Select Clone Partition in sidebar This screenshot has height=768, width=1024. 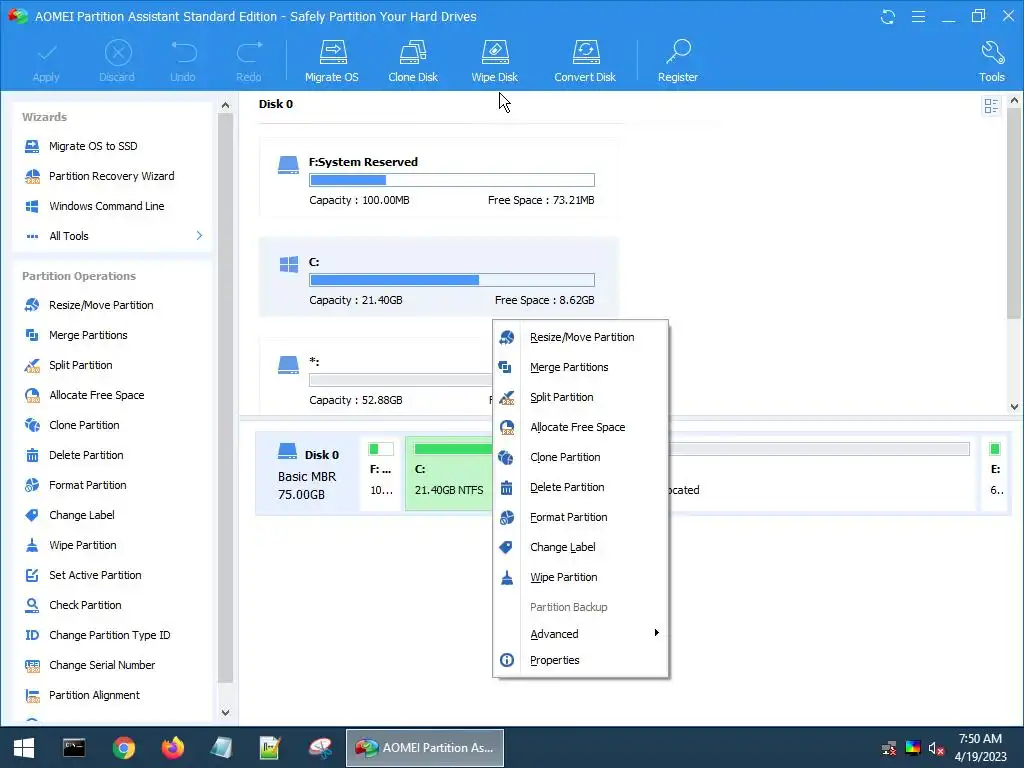(71, 425)
